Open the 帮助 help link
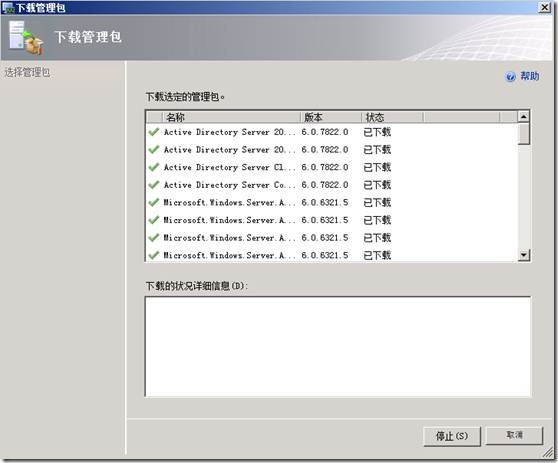 (530, 76)
